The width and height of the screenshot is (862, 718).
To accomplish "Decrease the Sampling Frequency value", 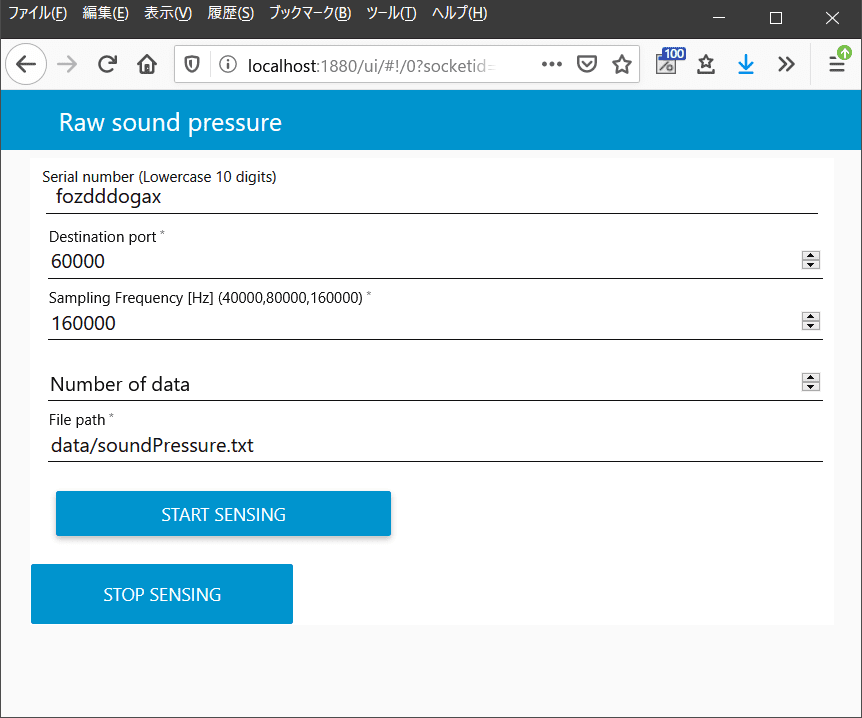I will coord(811,326).
